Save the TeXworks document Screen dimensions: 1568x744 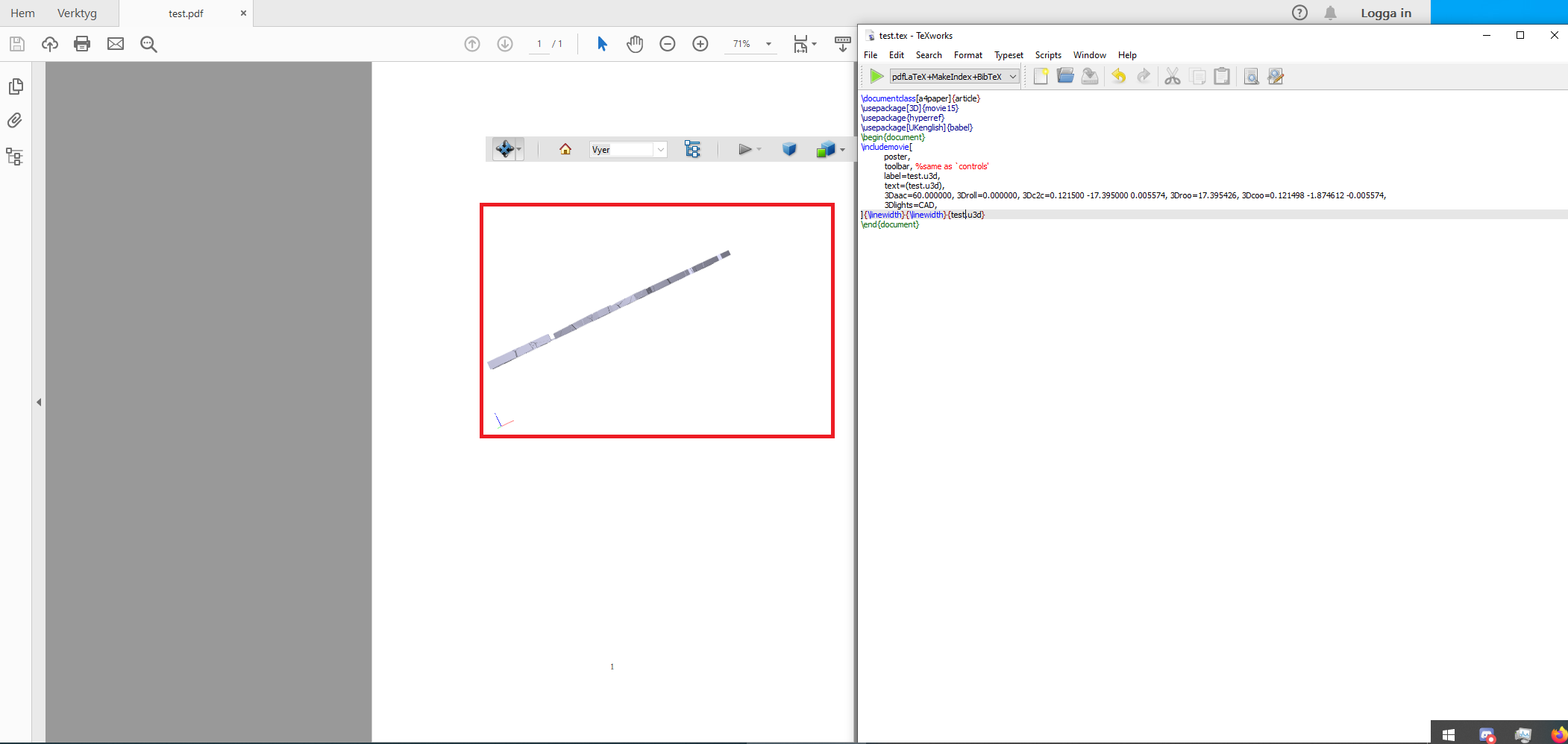click(x=1090, y=76)
